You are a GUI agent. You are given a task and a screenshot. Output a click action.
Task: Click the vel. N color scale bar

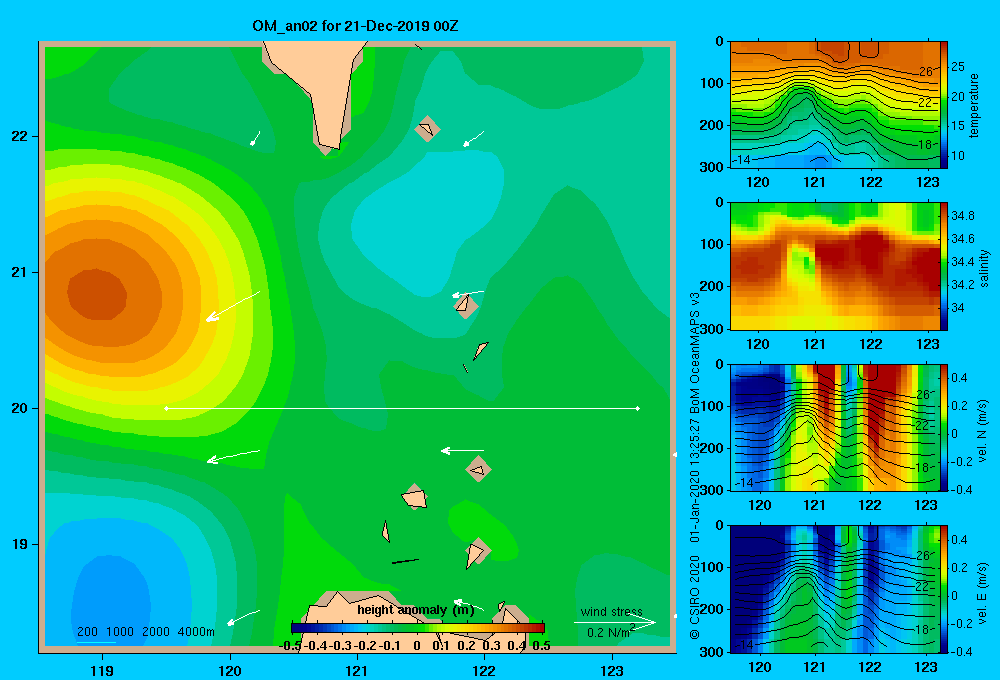coord(944,427)
